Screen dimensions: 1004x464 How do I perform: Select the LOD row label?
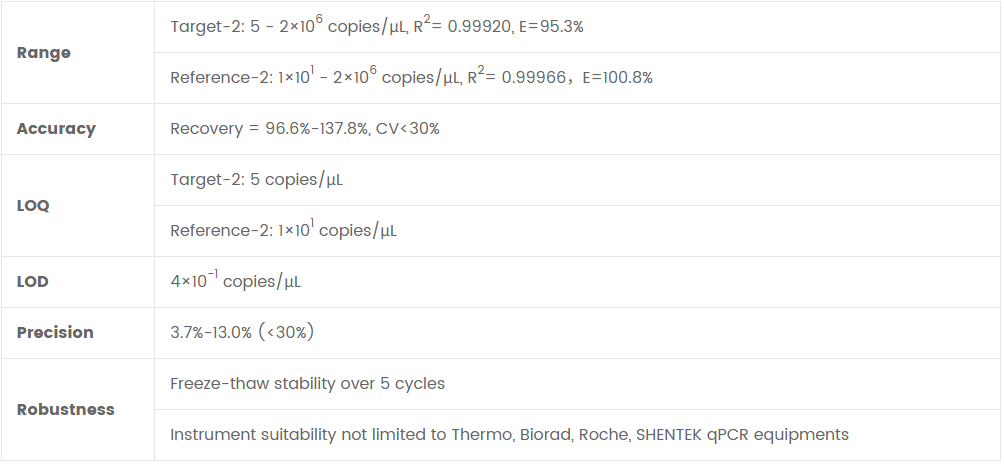pos(33,282)
